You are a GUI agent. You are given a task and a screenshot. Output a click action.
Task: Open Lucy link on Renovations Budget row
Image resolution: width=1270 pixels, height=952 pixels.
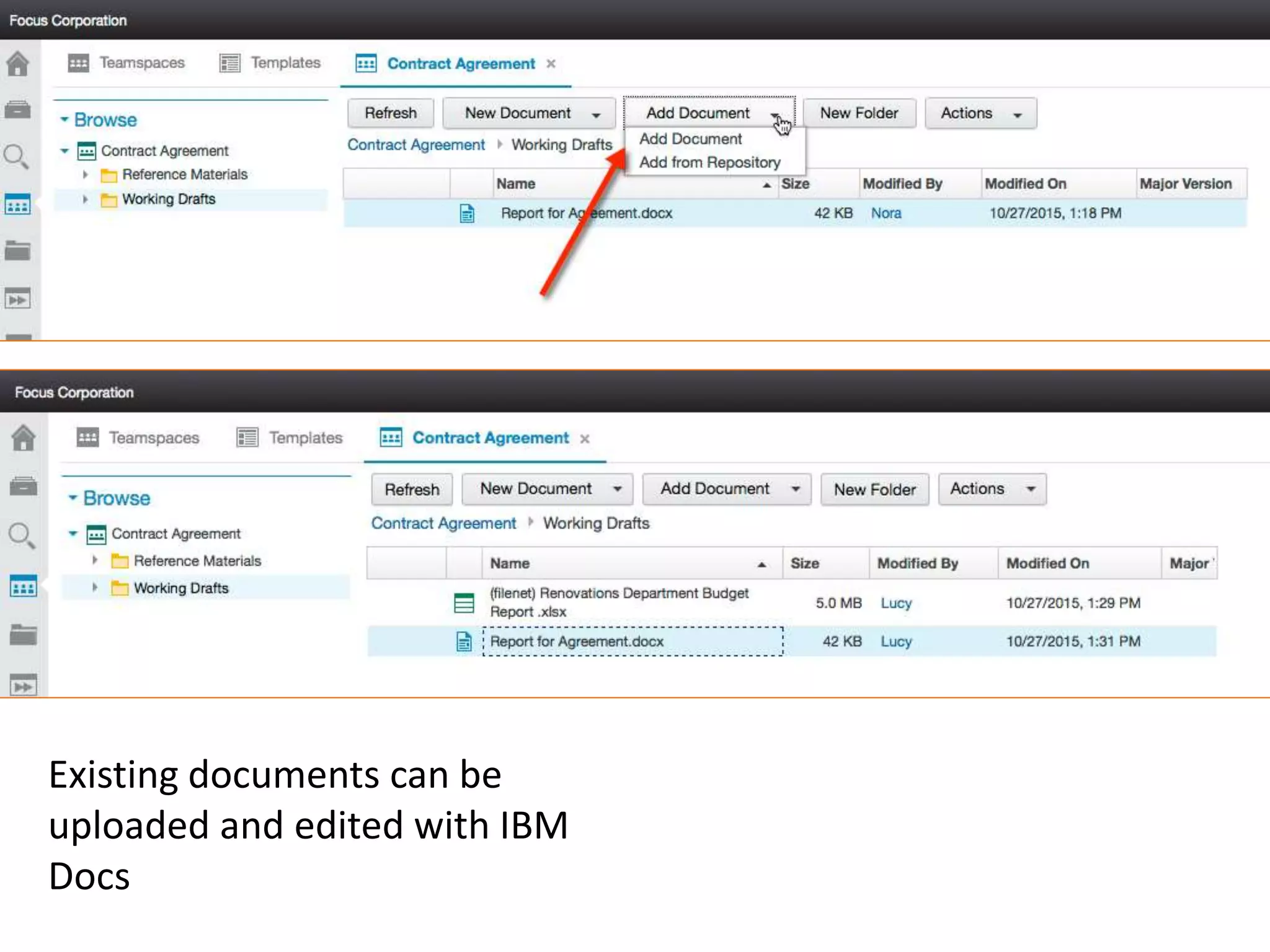896,603
